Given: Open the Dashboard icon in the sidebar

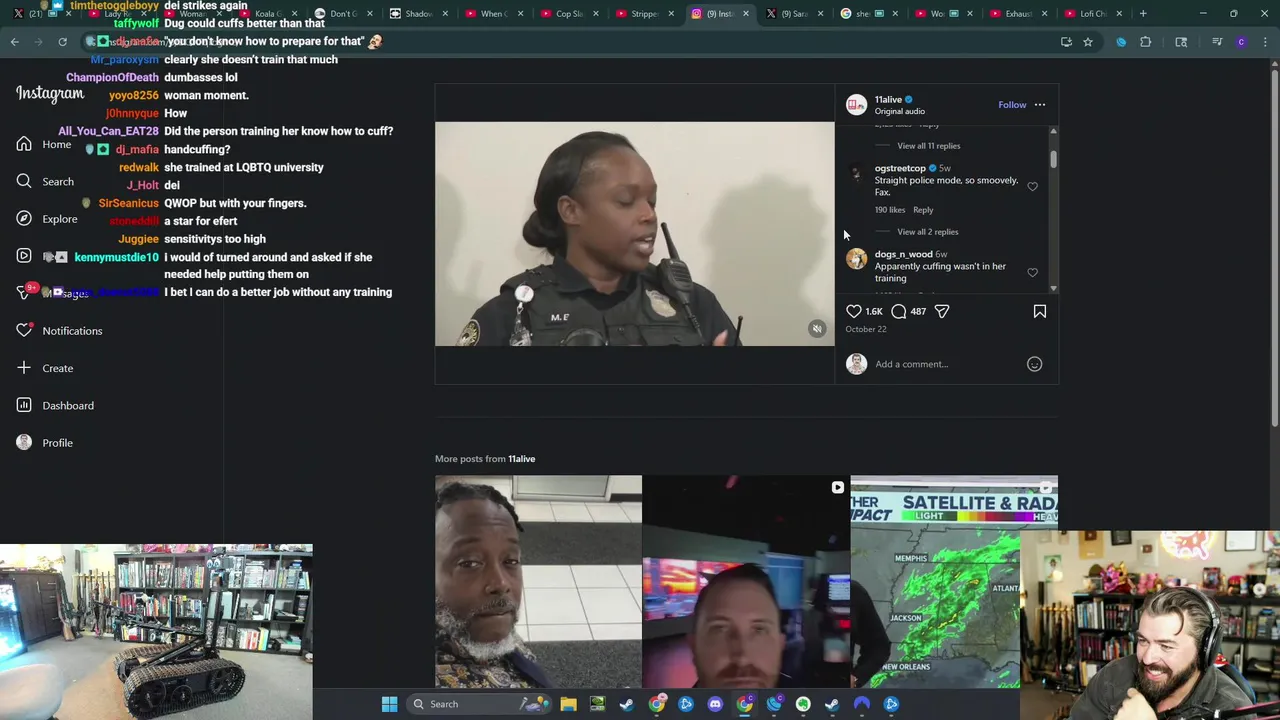Looking at the screenshot, I should click(24, 405).
